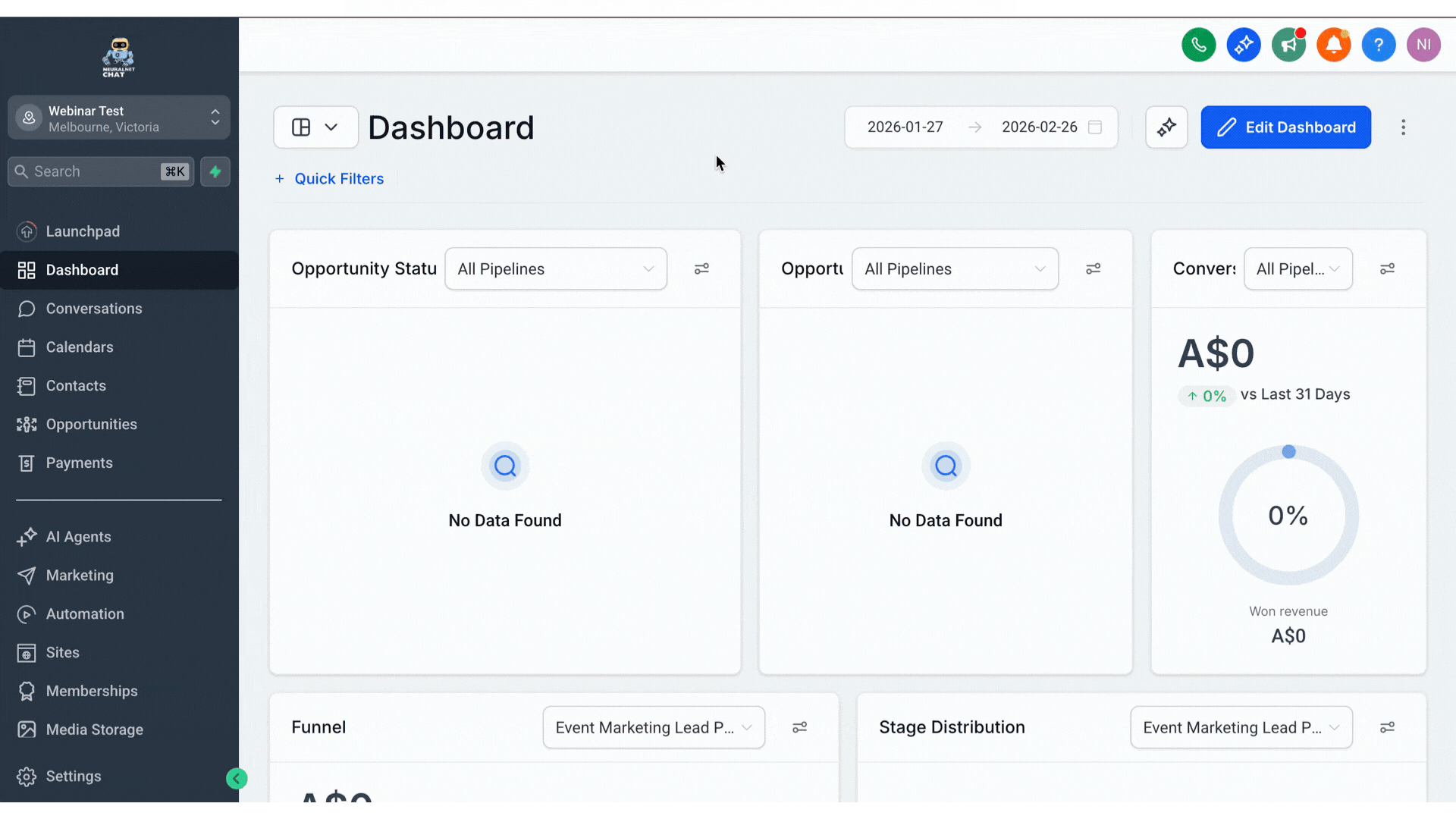Click the Edit Dashboard button

pos(1285,127)
